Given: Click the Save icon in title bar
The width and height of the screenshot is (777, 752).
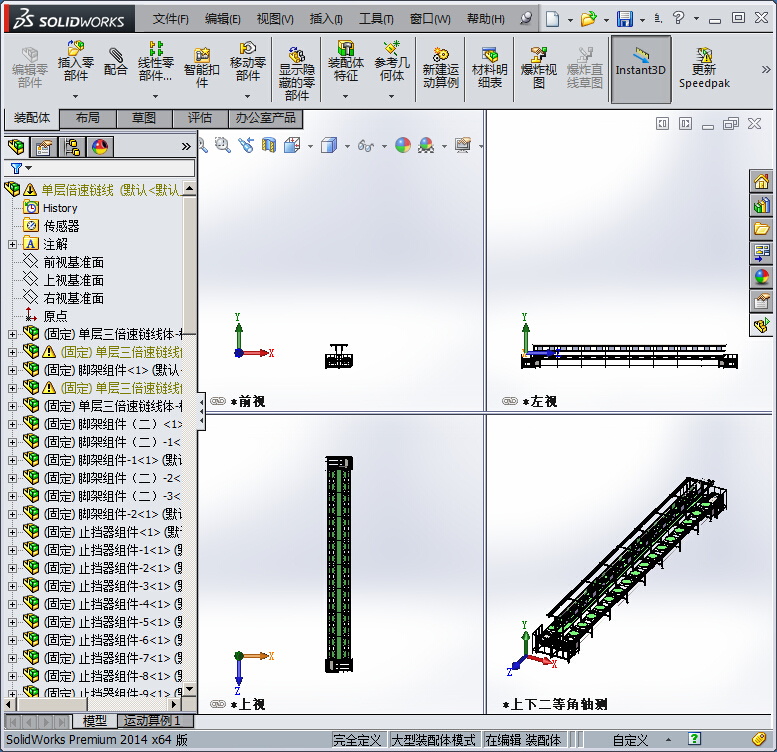Looking at the screenshot, I should [624, 19].
